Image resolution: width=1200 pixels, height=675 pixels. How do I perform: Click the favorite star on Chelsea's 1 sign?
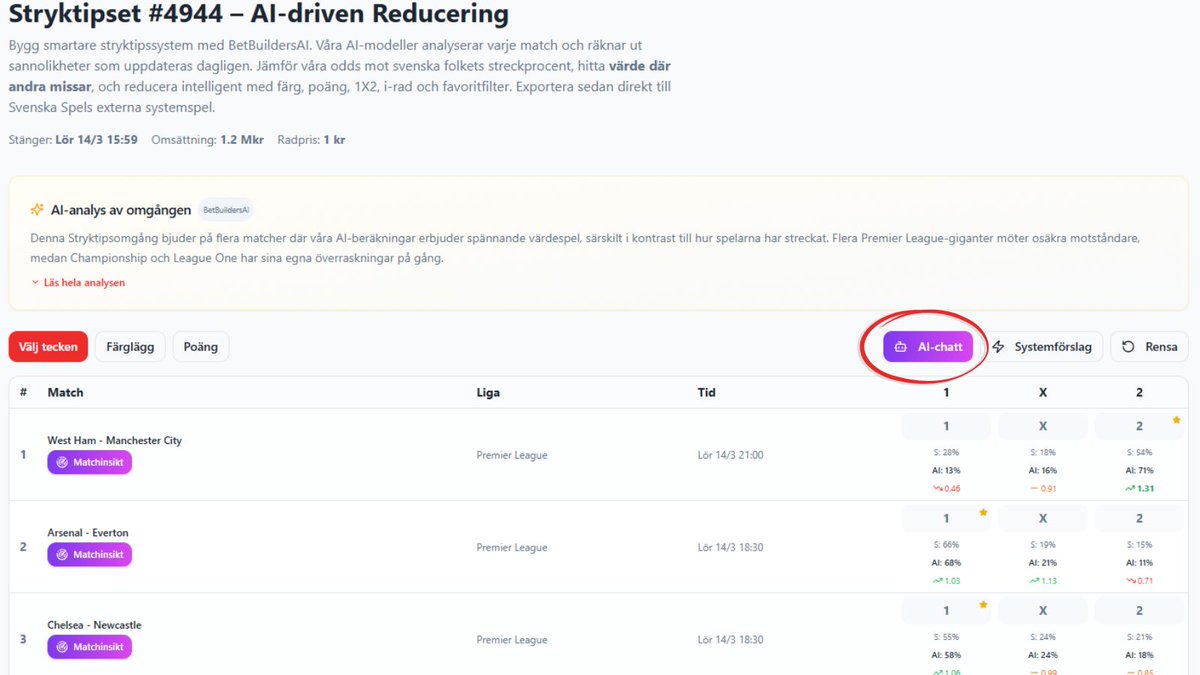click(983, 604)
